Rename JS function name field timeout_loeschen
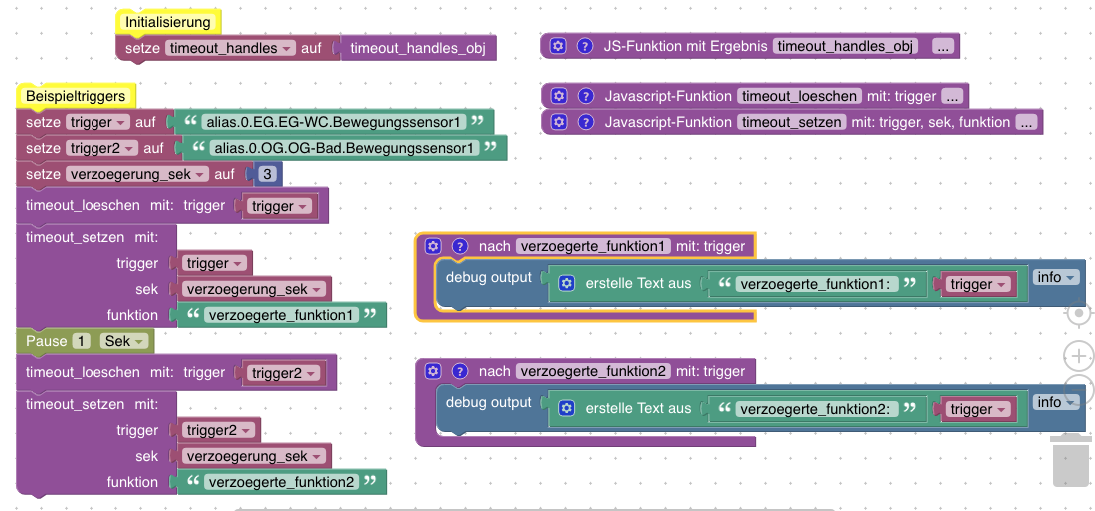Screen dimensions: 1095x511 800,96
